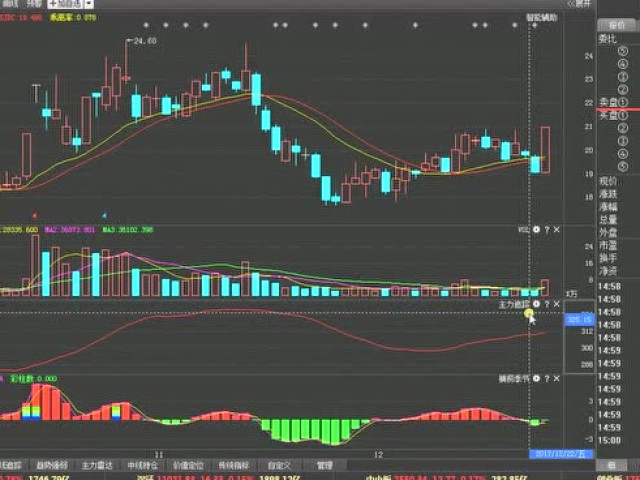Click the circled 5 sell level at top
The width and height of the screenshot is (640, 480).
pos(622,51)
